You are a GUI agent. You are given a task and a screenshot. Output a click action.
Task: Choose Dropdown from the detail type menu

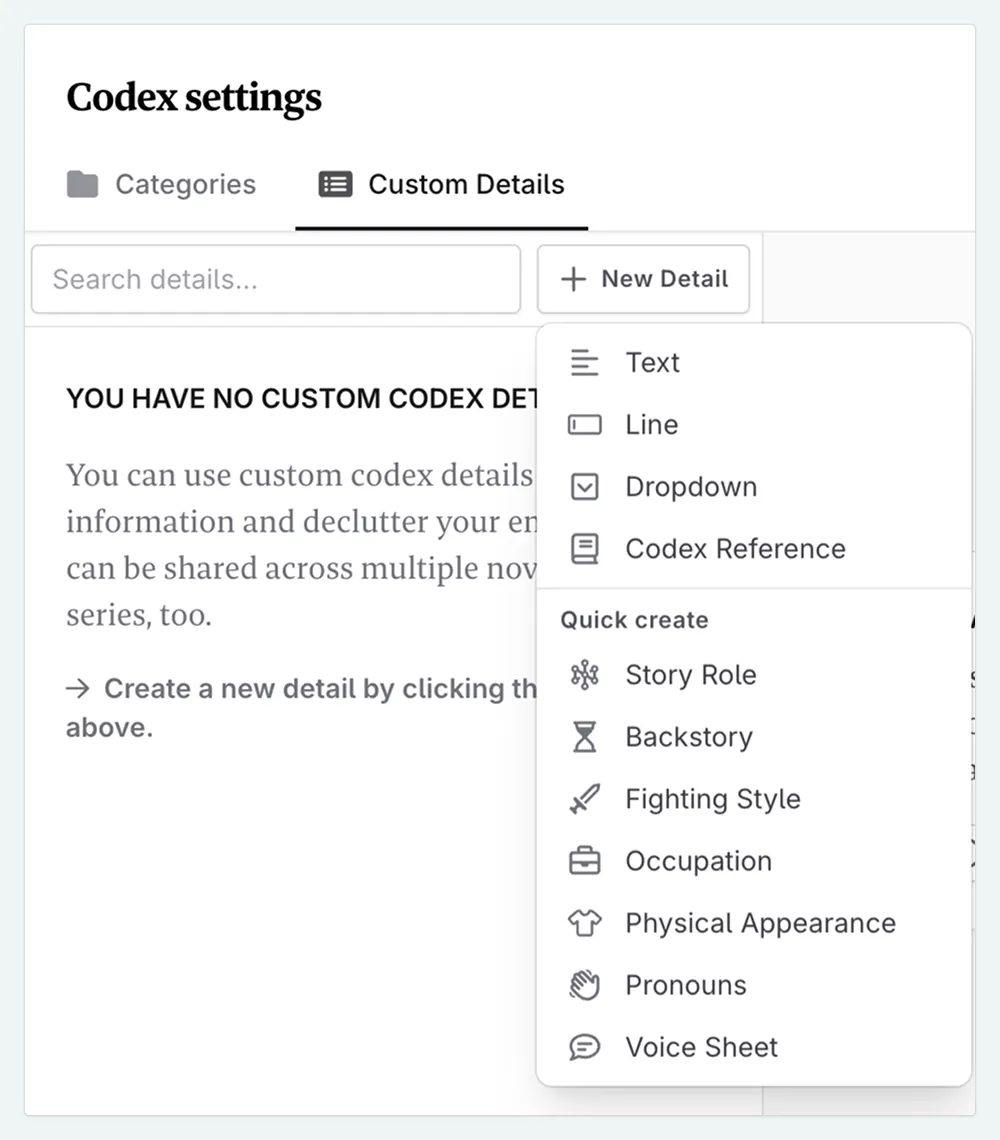tap(691, 487)
